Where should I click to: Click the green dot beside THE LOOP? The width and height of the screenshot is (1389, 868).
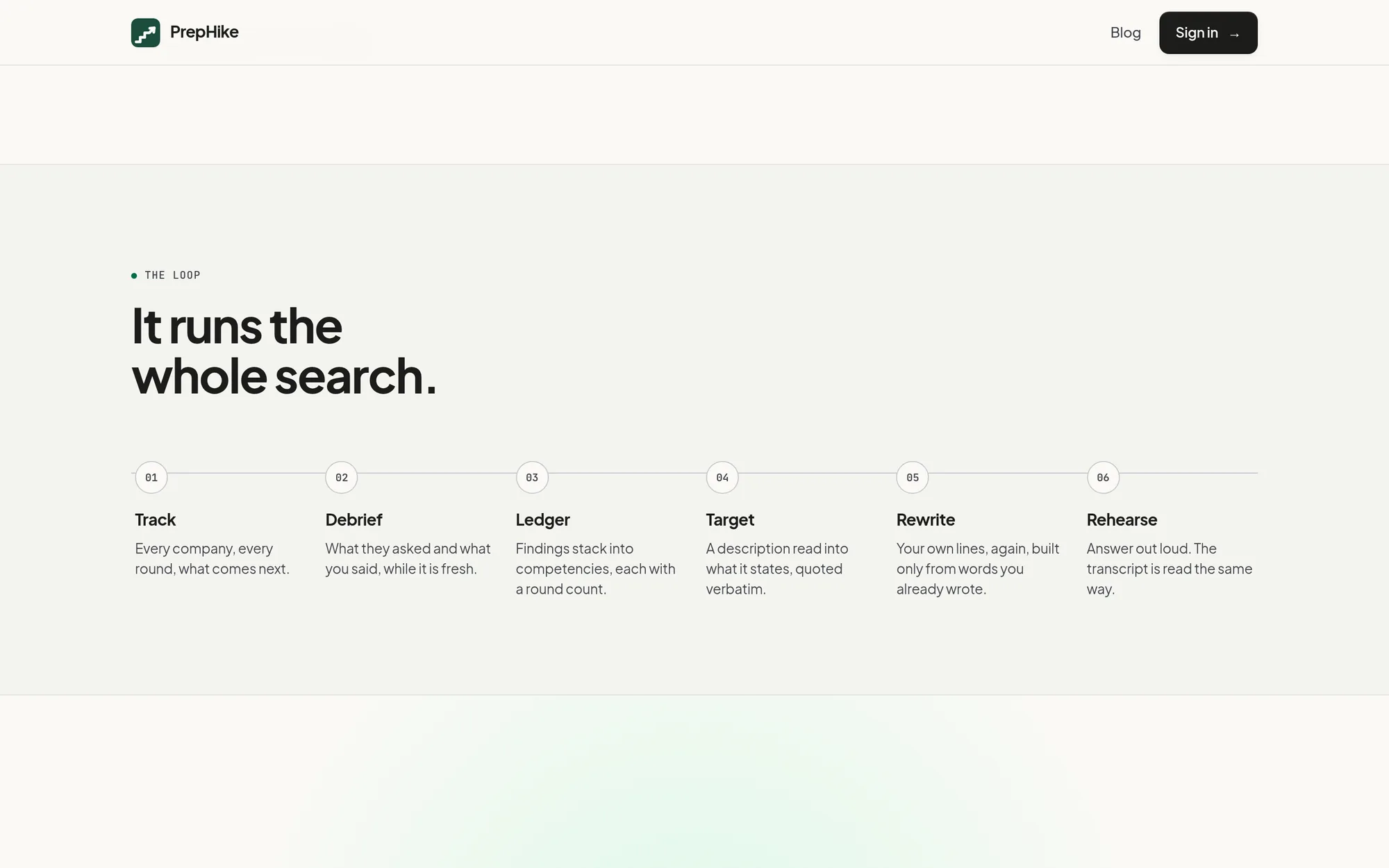134,276
